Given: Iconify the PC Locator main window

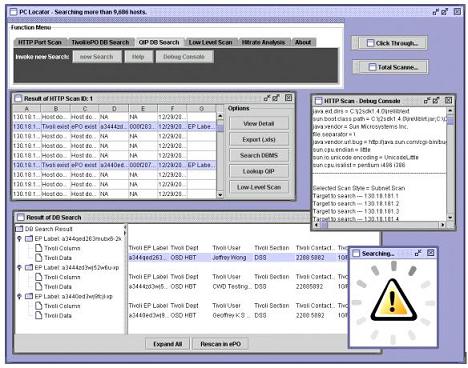Looking at the screenshot, I should pyautogui.click(x=436, y=12).
